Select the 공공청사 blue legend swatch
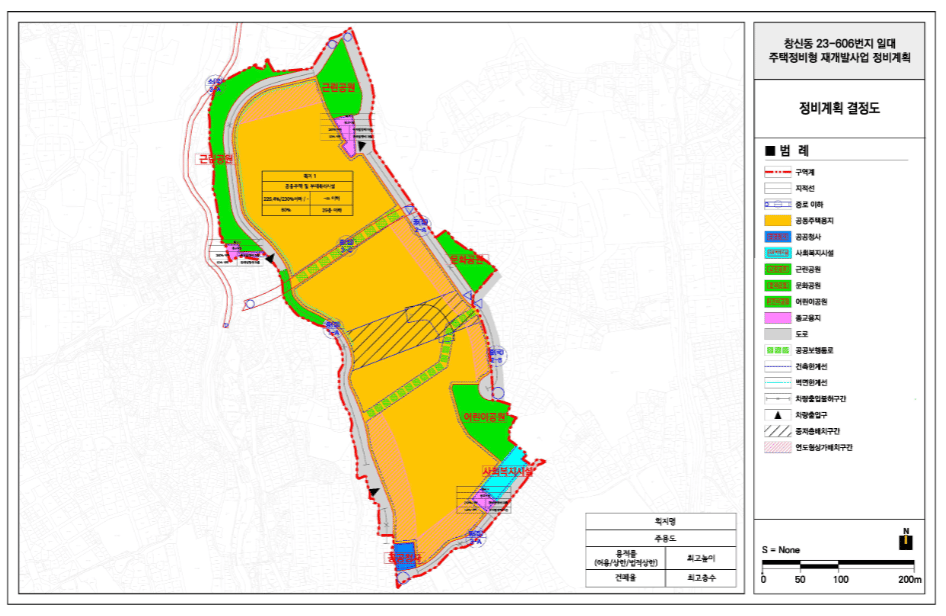Viewport: 946px width, 616px height. tap(778, 237)
